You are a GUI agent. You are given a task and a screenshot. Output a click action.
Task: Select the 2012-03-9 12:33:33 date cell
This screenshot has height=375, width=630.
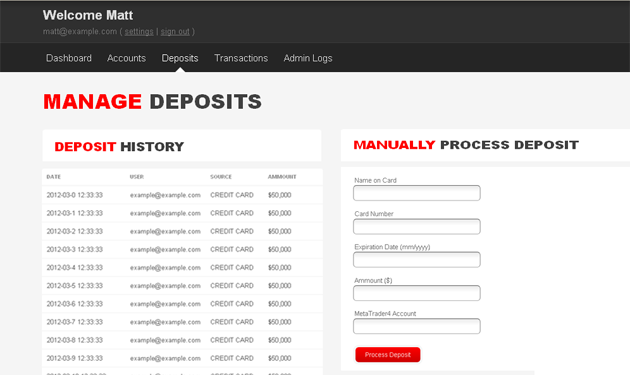(x=75, y=358)
